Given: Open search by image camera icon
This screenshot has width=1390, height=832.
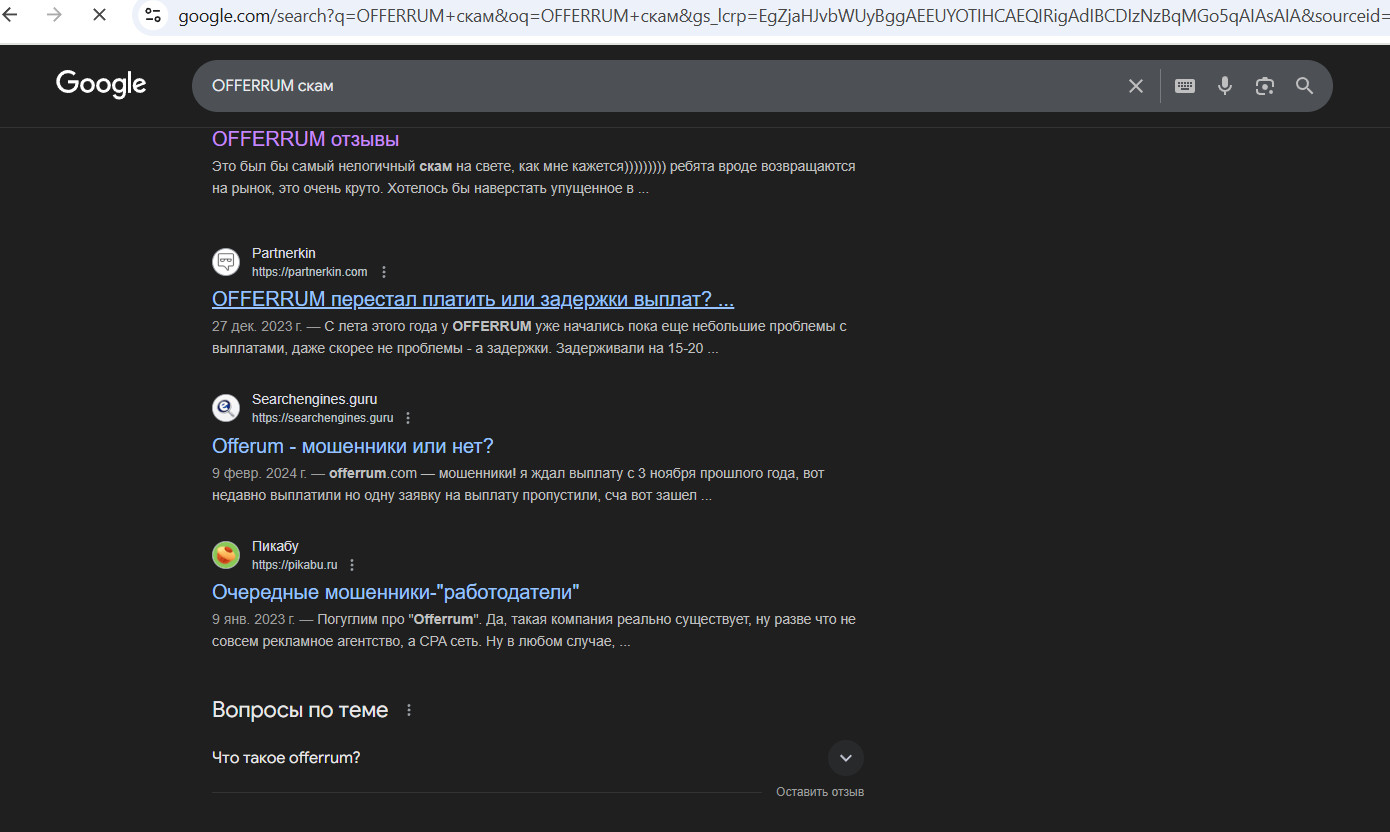Looking at the screenshot, I should tap(1265, 86).
